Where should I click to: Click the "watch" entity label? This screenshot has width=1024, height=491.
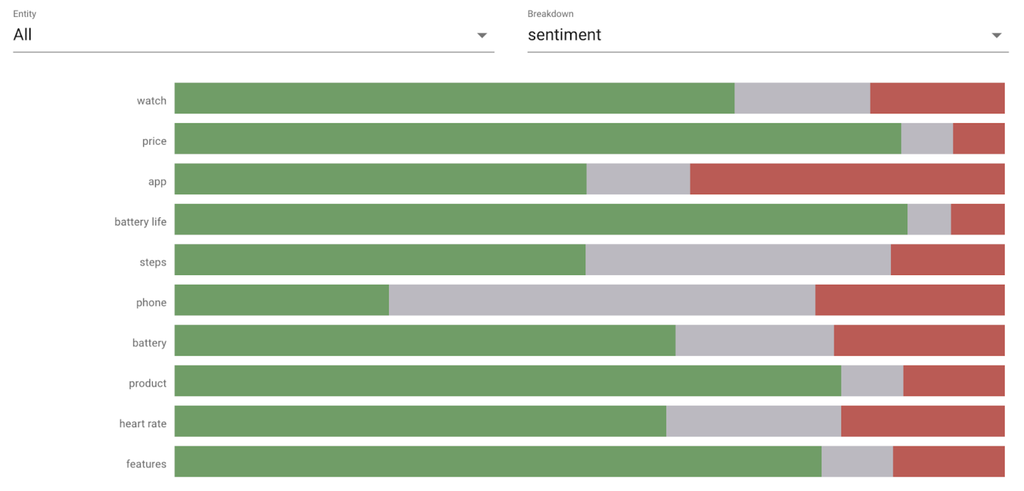152,101
